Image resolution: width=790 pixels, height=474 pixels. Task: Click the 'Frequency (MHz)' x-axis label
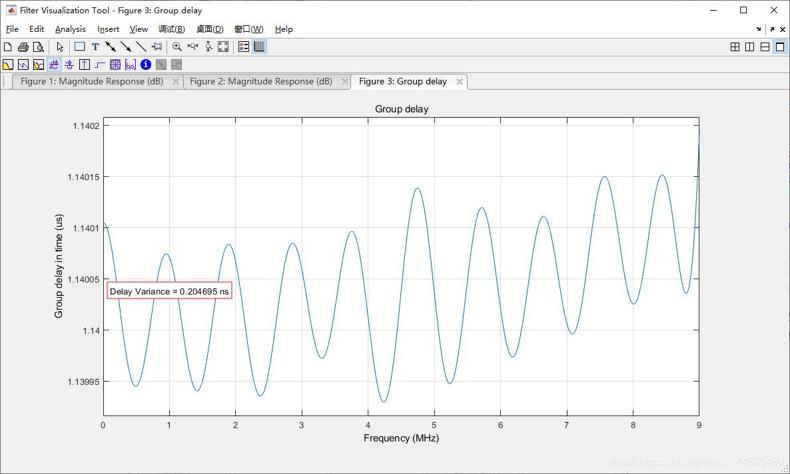401,438
